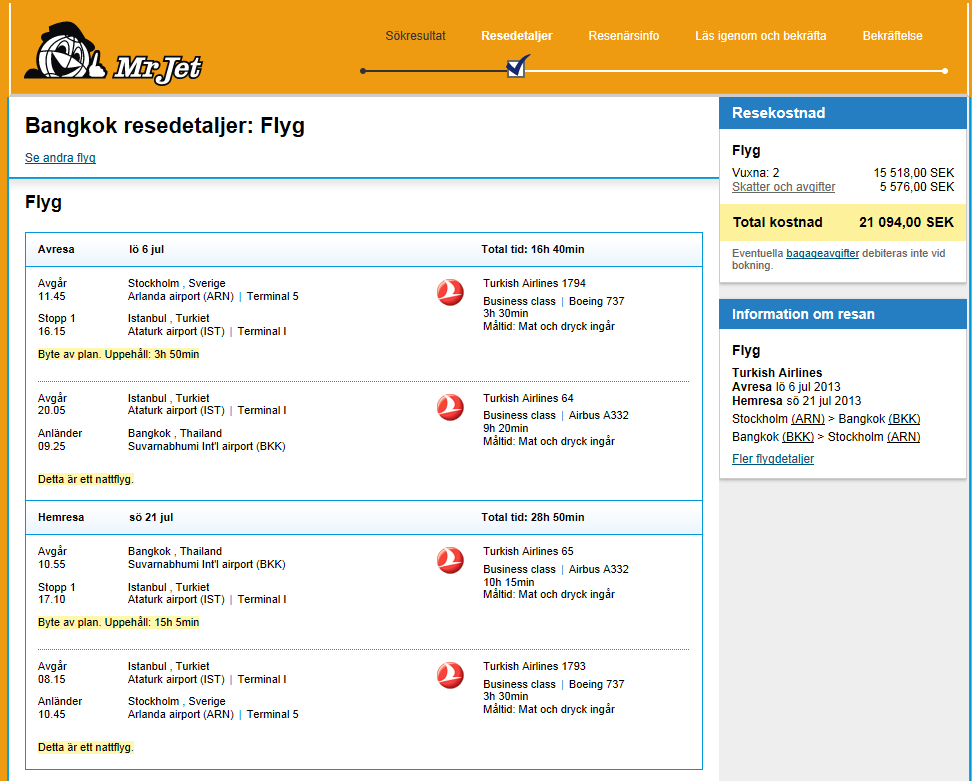Open Läs igenom och bekräfta step
The height and width of the screenshot is (781, 972).
[x=760, y=36]
